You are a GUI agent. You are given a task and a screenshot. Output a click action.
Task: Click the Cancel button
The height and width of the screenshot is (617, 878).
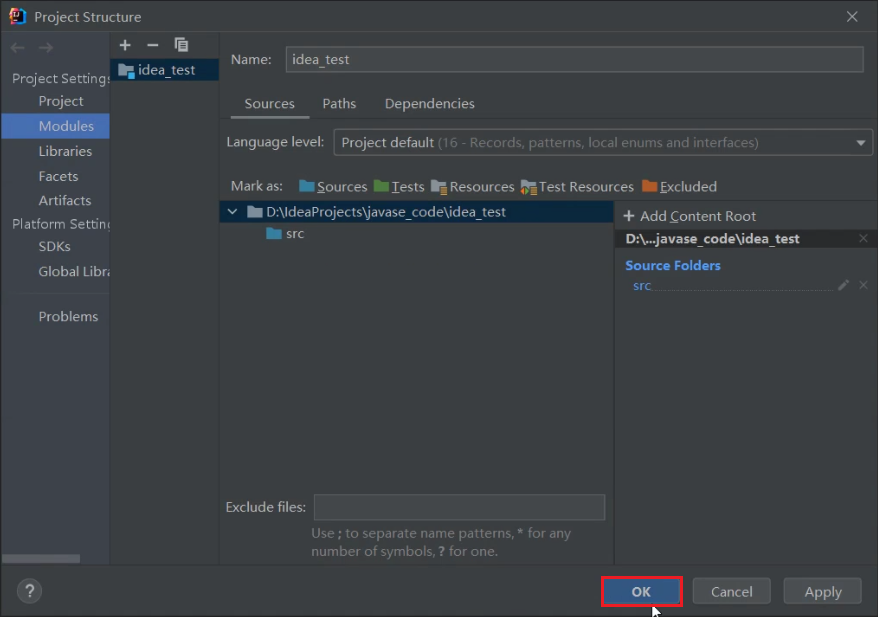point(731,591)
